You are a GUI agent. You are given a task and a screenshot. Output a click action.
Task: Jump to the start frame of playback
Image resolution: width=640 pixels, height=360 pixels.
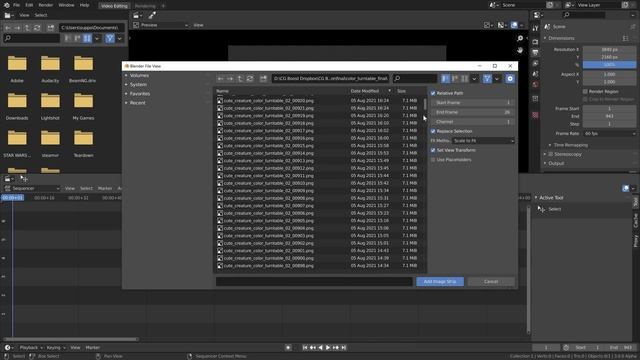coord(305,348)
